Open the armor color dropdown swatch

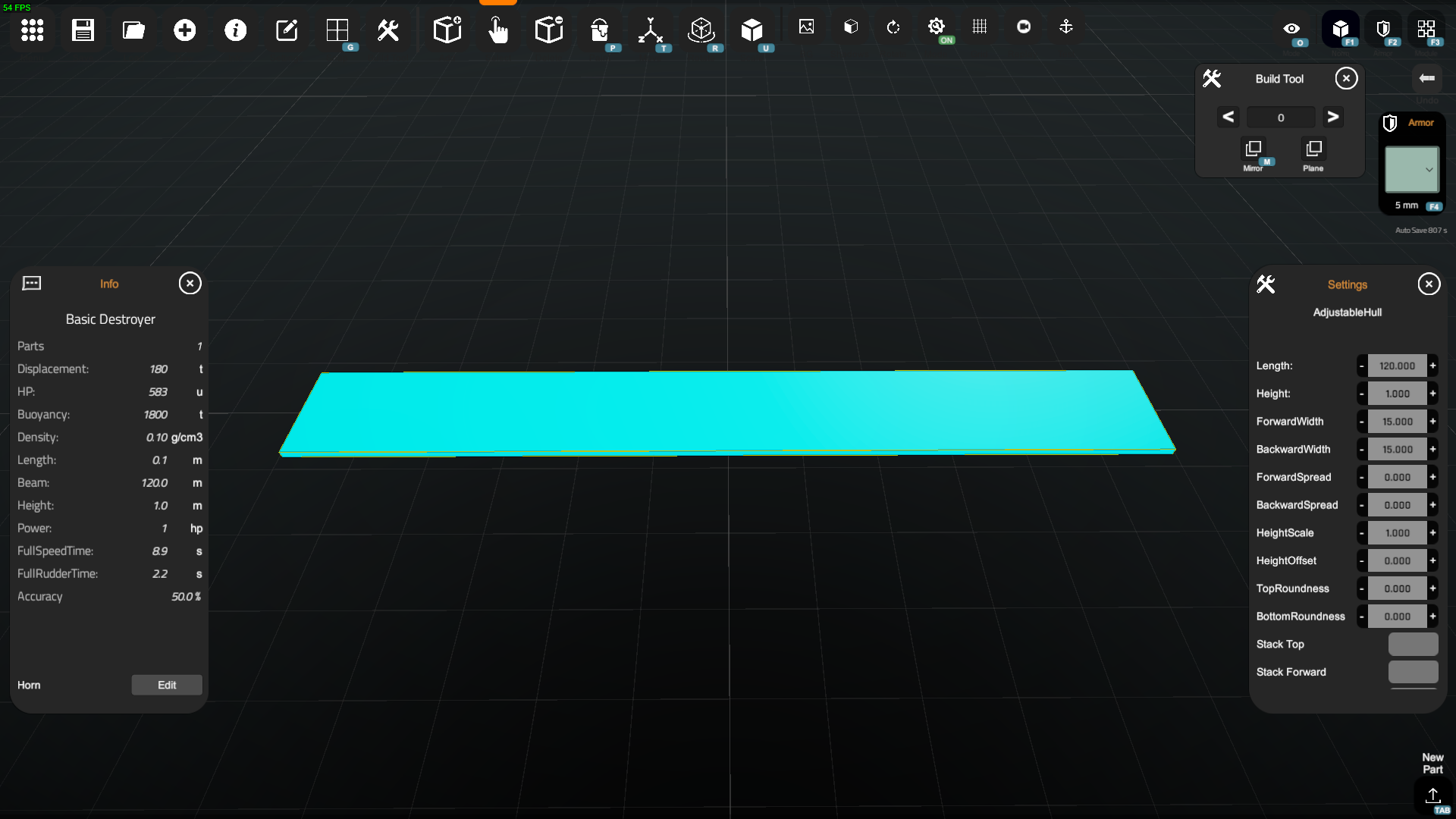pos(1411,169)
